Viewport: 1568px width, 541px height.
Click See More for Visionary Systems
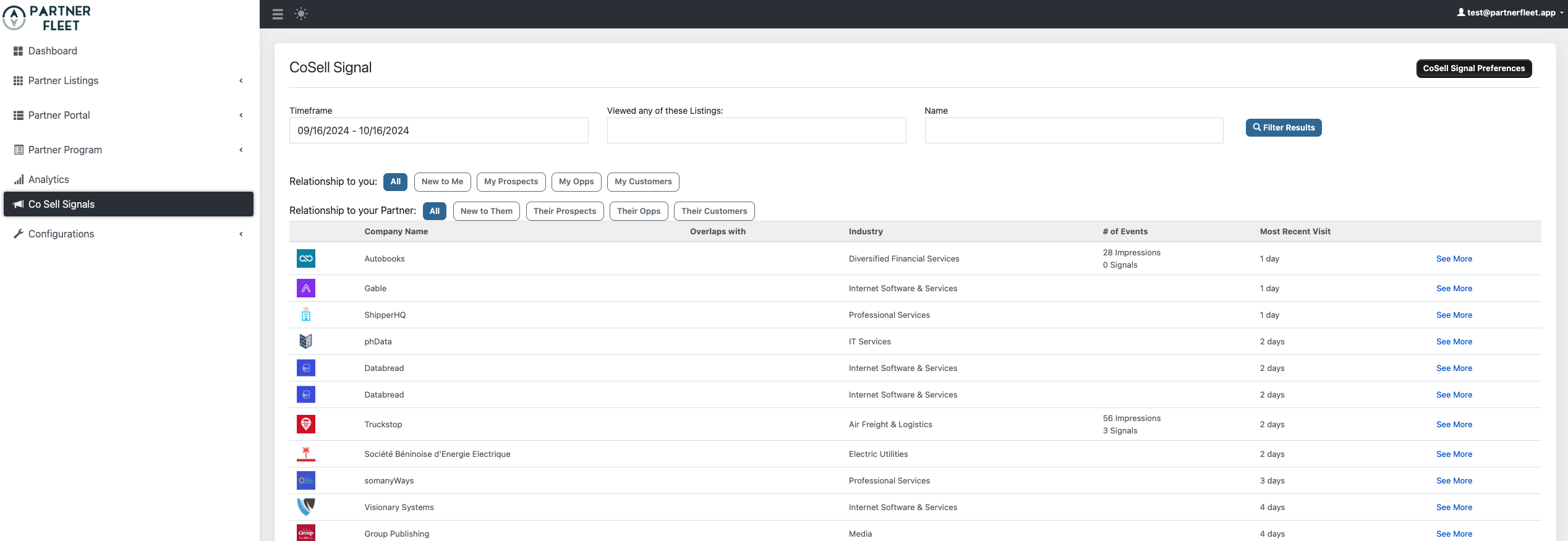(x=1454, y=507)
